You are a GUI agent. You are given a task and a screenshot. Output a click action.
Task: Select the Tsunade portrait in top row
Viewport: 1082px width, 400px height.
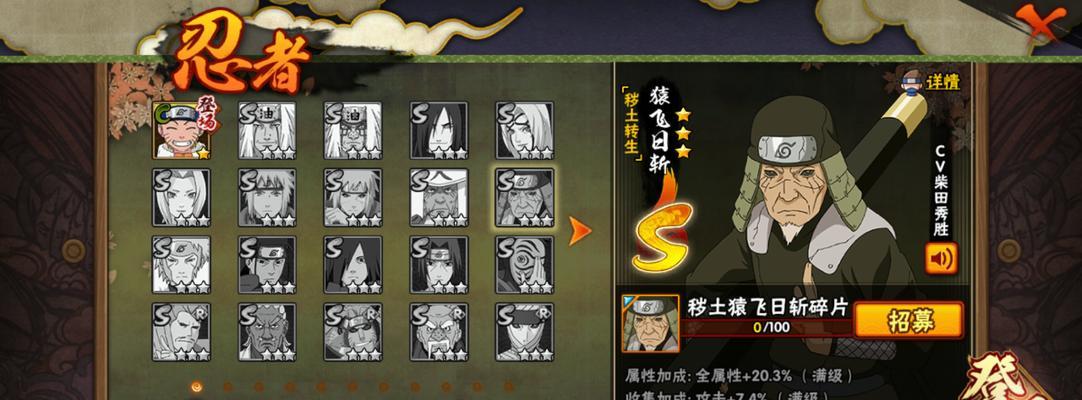click(x=524, y=131)
